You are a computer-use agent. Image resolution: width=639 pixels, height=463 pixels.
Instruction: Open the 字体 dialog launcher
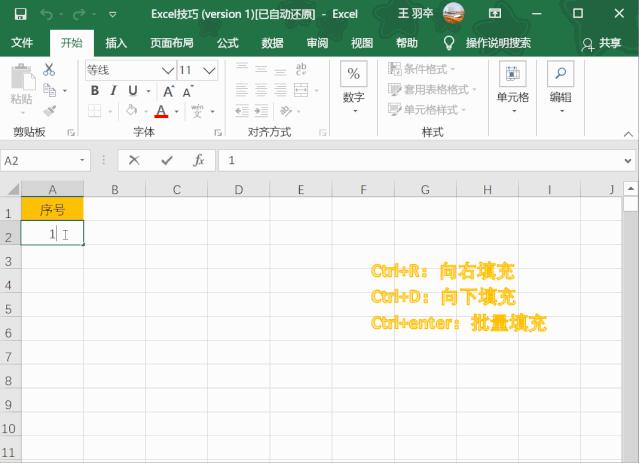pos(218,132)
